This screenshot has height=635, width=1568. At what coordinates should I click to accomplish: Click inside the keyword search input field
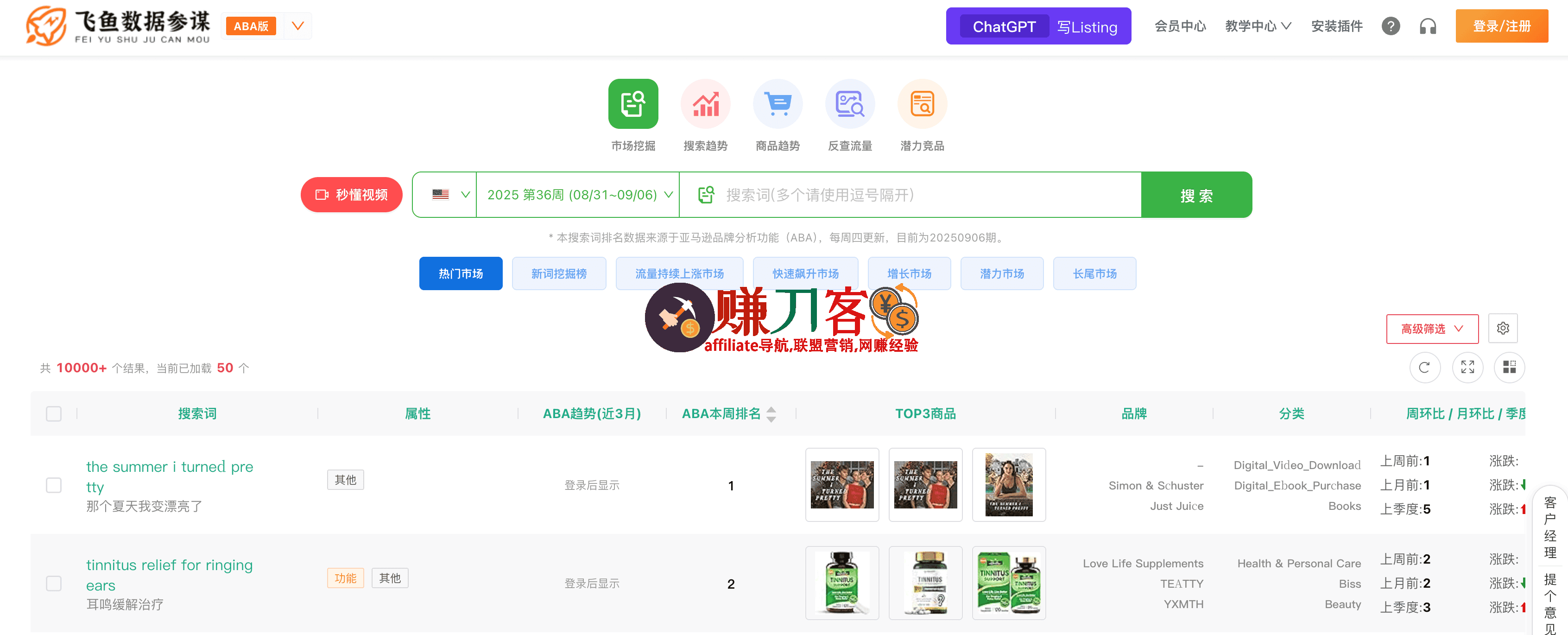coord(883,194)
